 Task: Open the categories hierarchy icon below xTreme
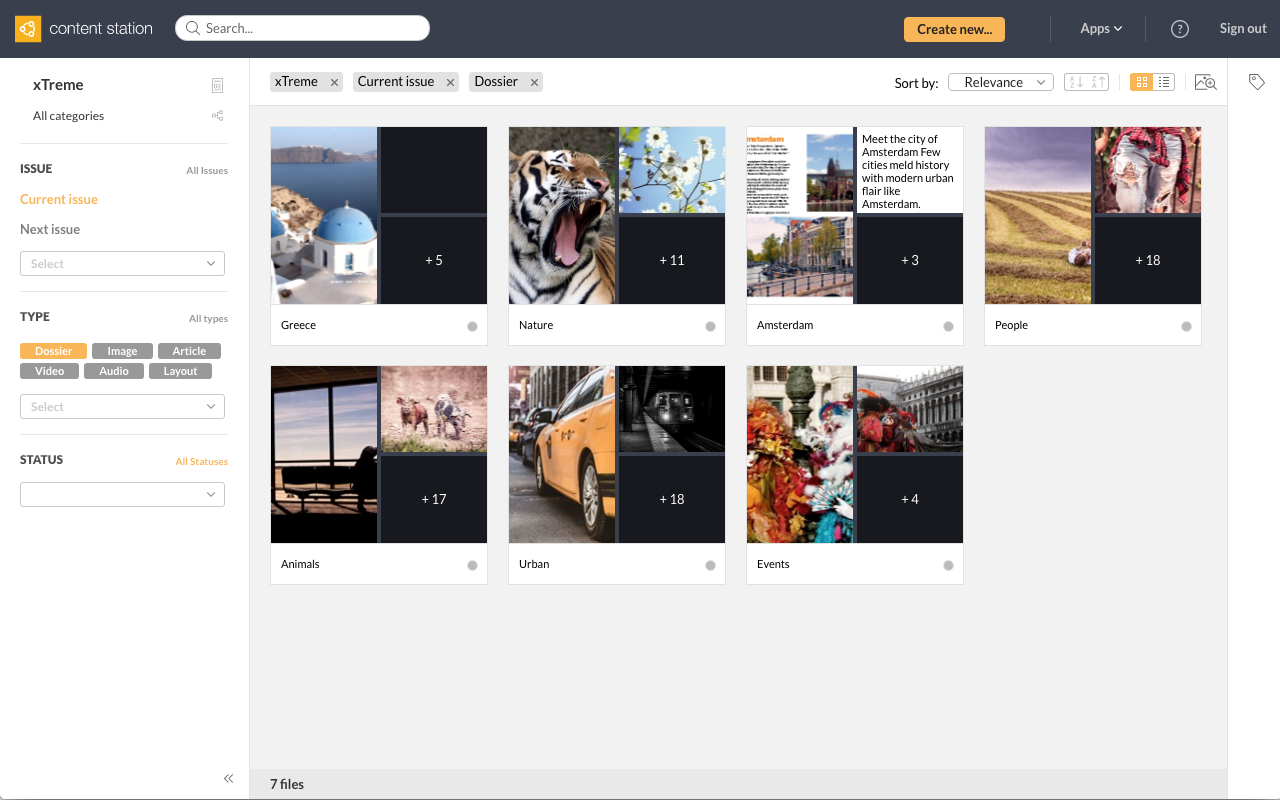(x=217, y=115)
